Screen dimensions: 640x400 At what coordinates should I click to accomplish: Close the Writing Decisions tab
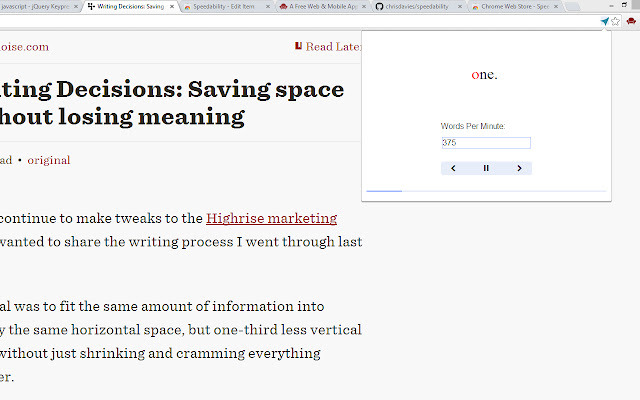click(x=173, y=6)
